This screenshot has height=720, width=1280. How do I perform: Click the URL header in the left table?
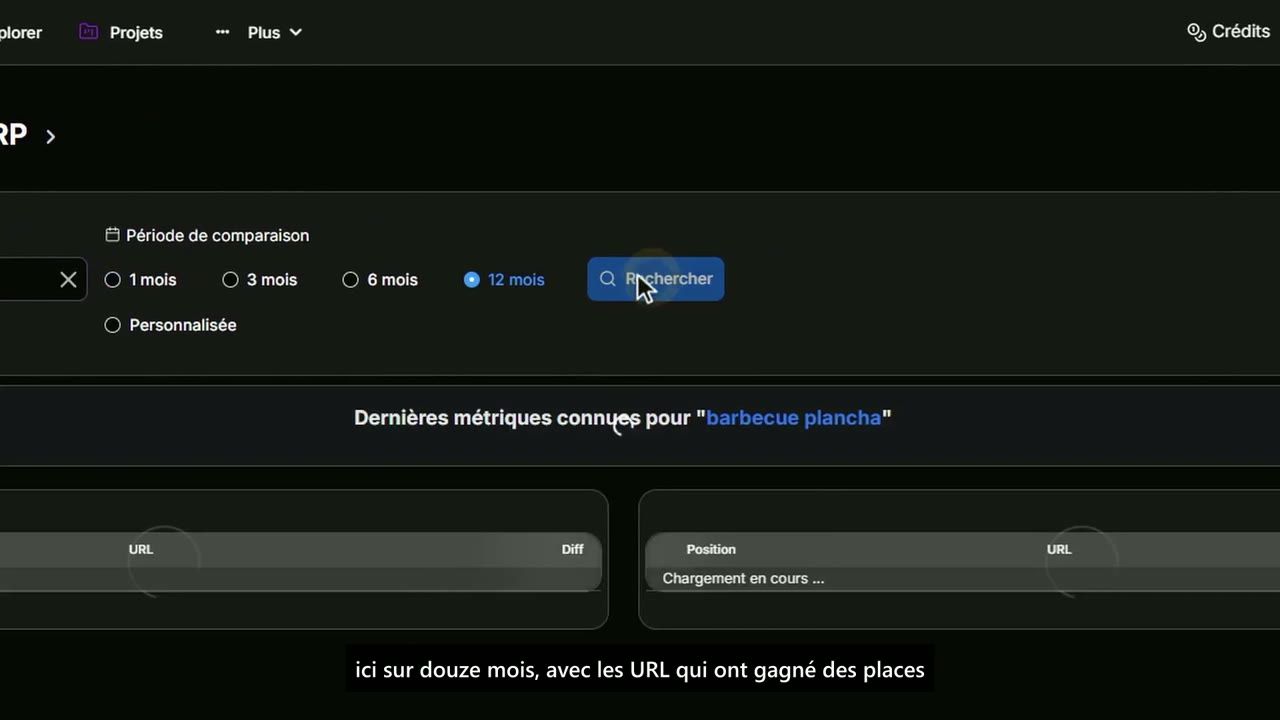click(x=141, y=549)
